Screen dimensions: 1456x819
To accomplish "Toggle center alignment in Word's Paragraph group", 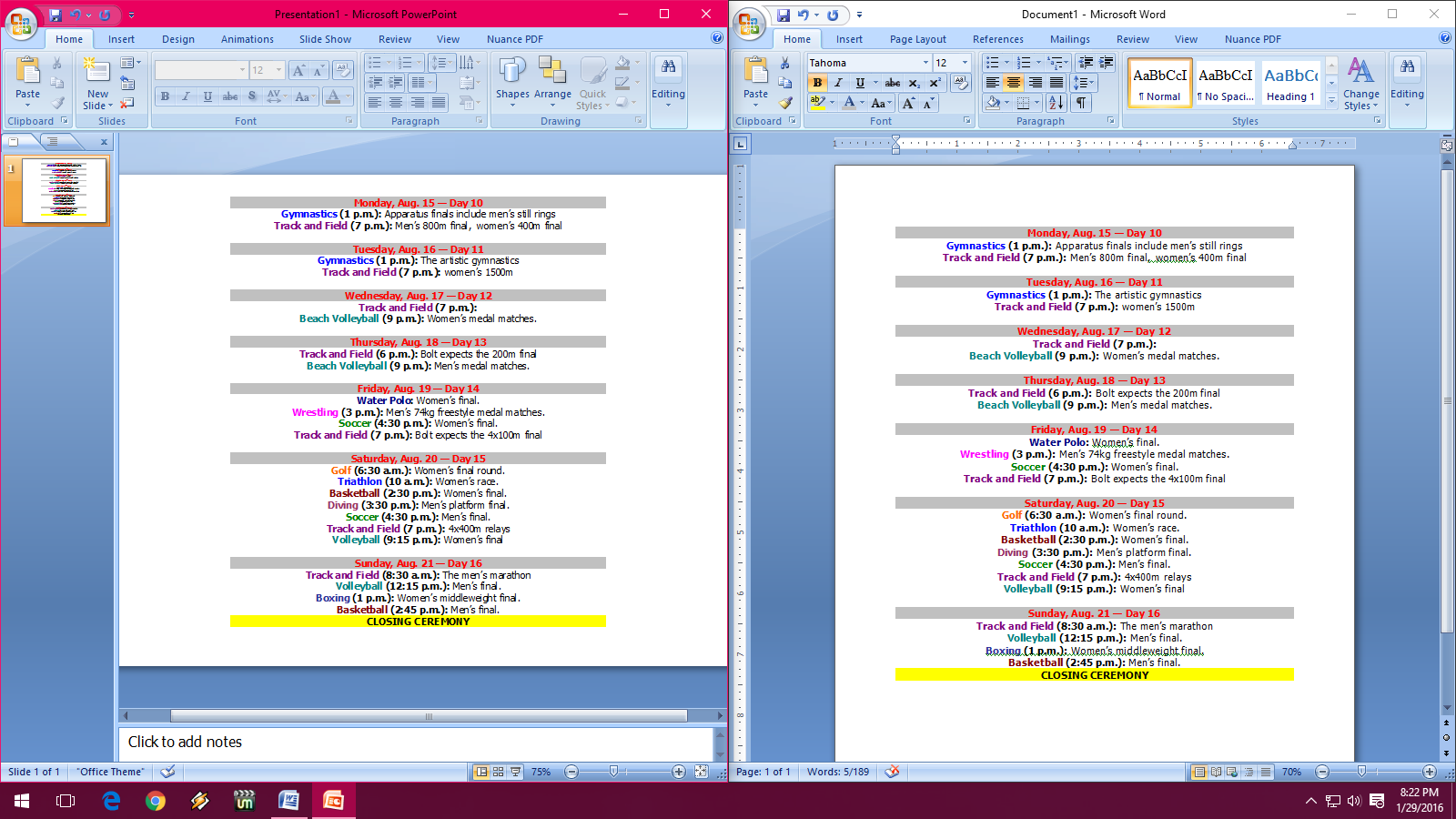I will tap(1013, 82).
